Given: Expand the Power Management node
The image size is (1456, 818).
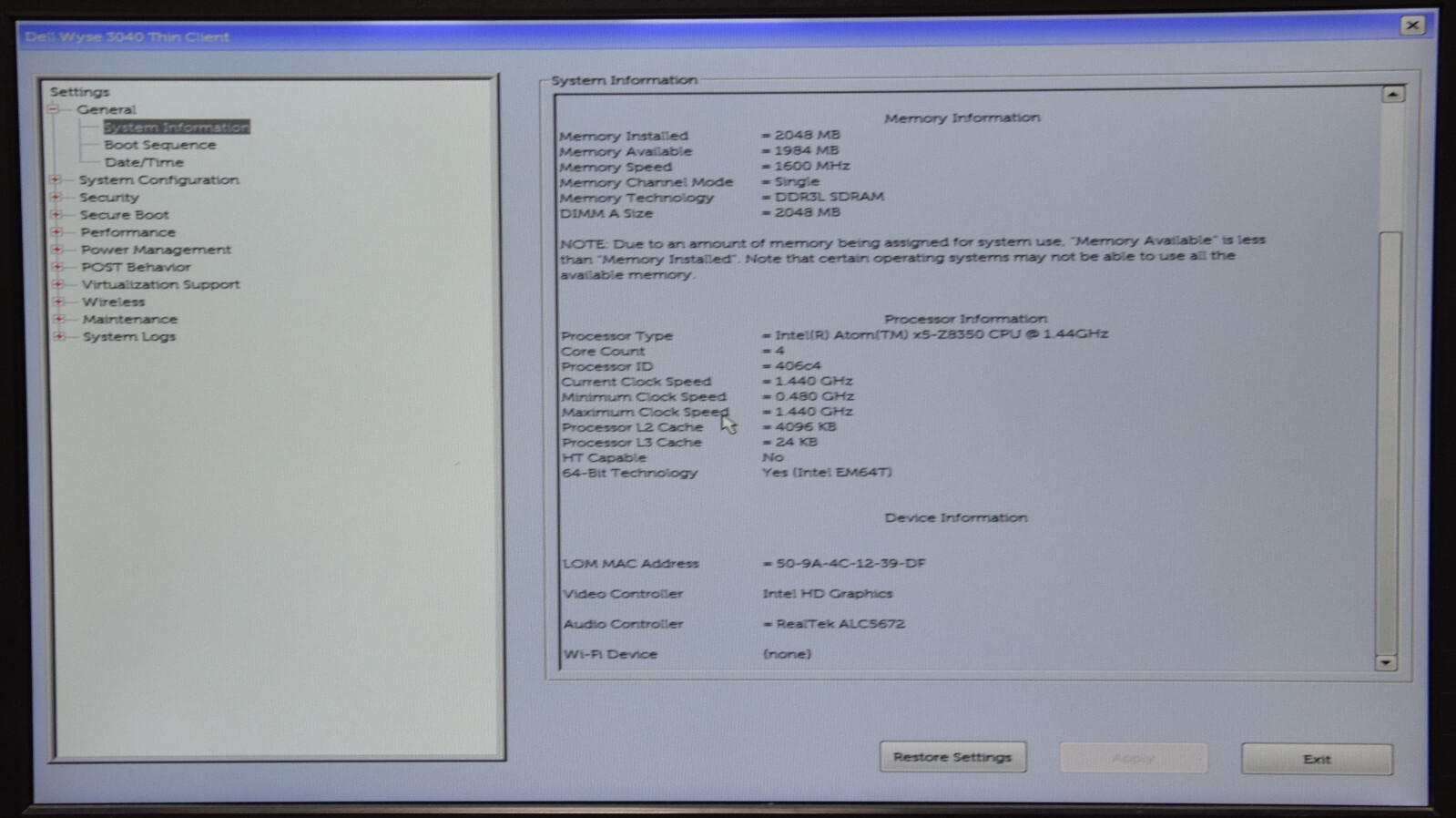Looking at the screenshot, I should 56,250.
